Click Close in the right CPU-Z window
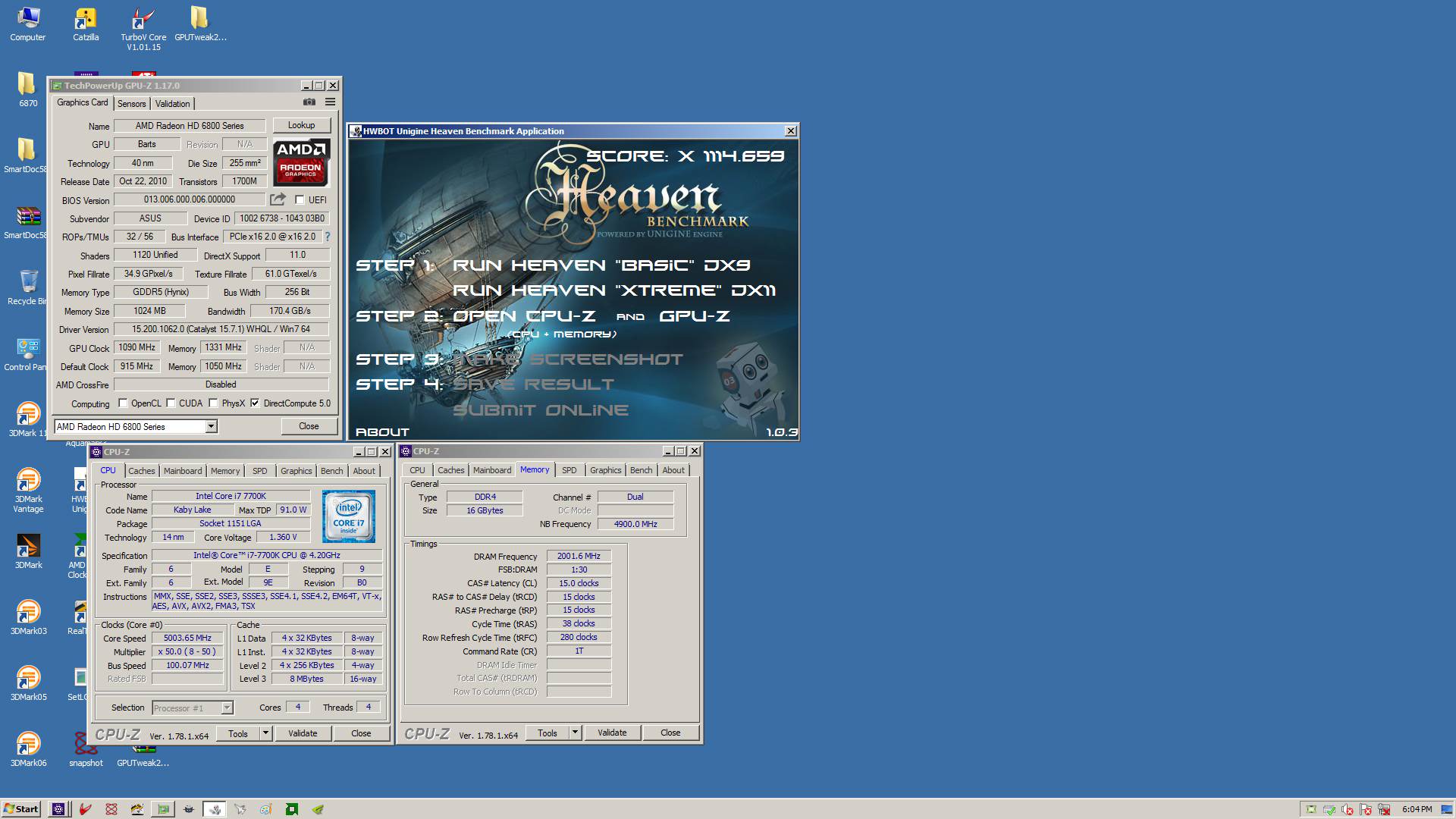1456x819 pixels. pyautogui.click(x=670, y=733)
